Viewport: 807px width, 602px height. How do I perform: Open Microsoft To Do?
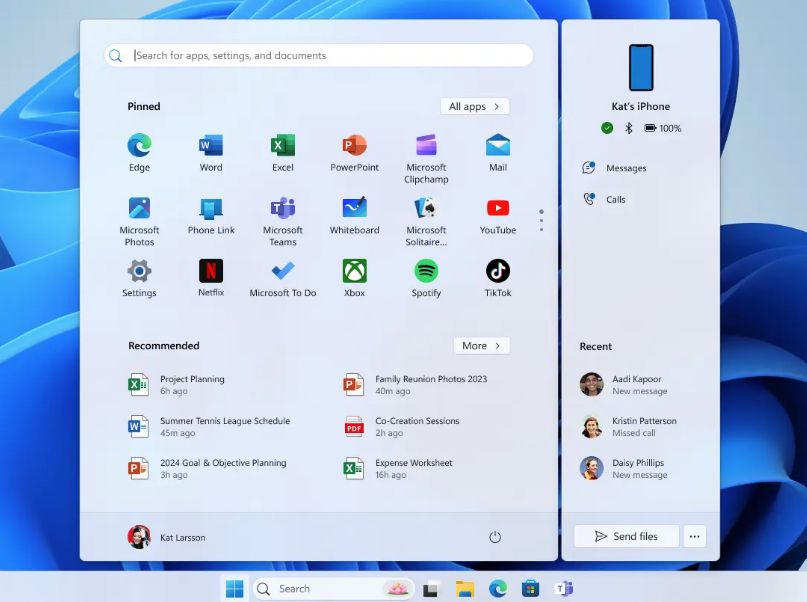coord(283,278)
